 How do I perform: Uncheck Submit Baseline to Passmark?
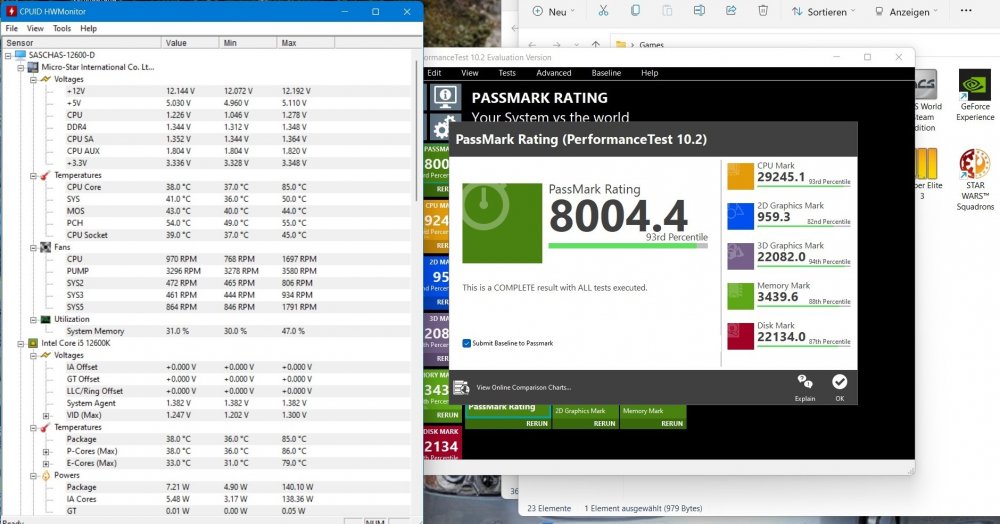467,343
